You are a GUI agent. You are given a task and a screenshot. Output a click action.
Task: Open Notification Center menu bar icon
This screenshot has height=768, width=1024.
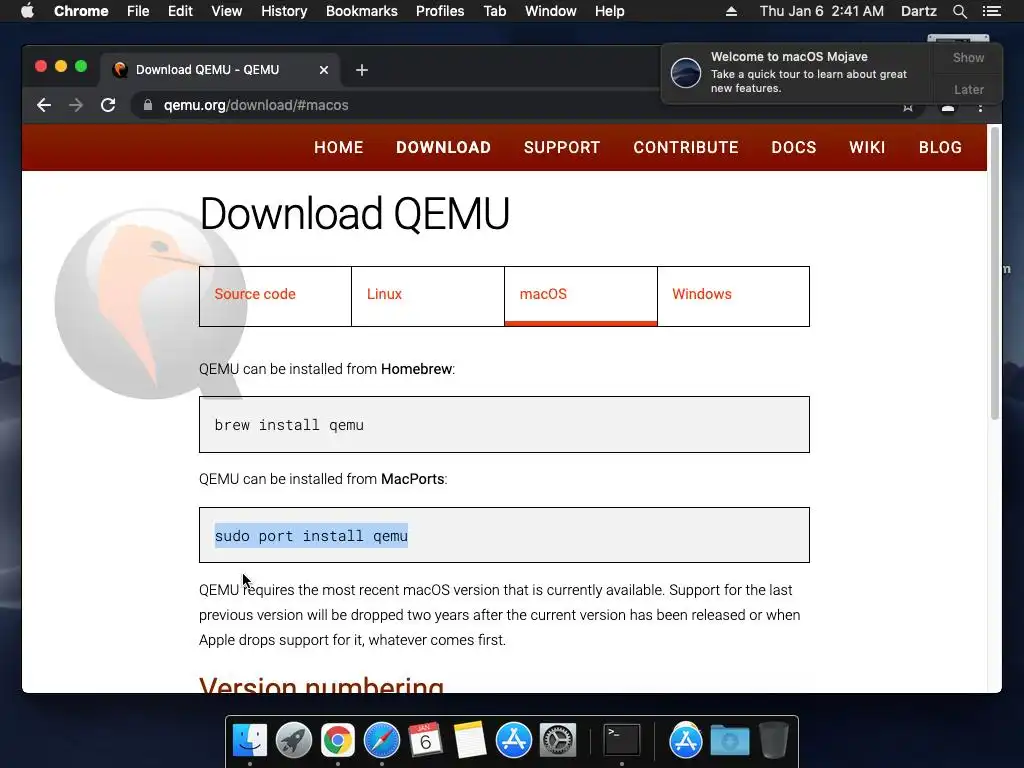point(991,11)
